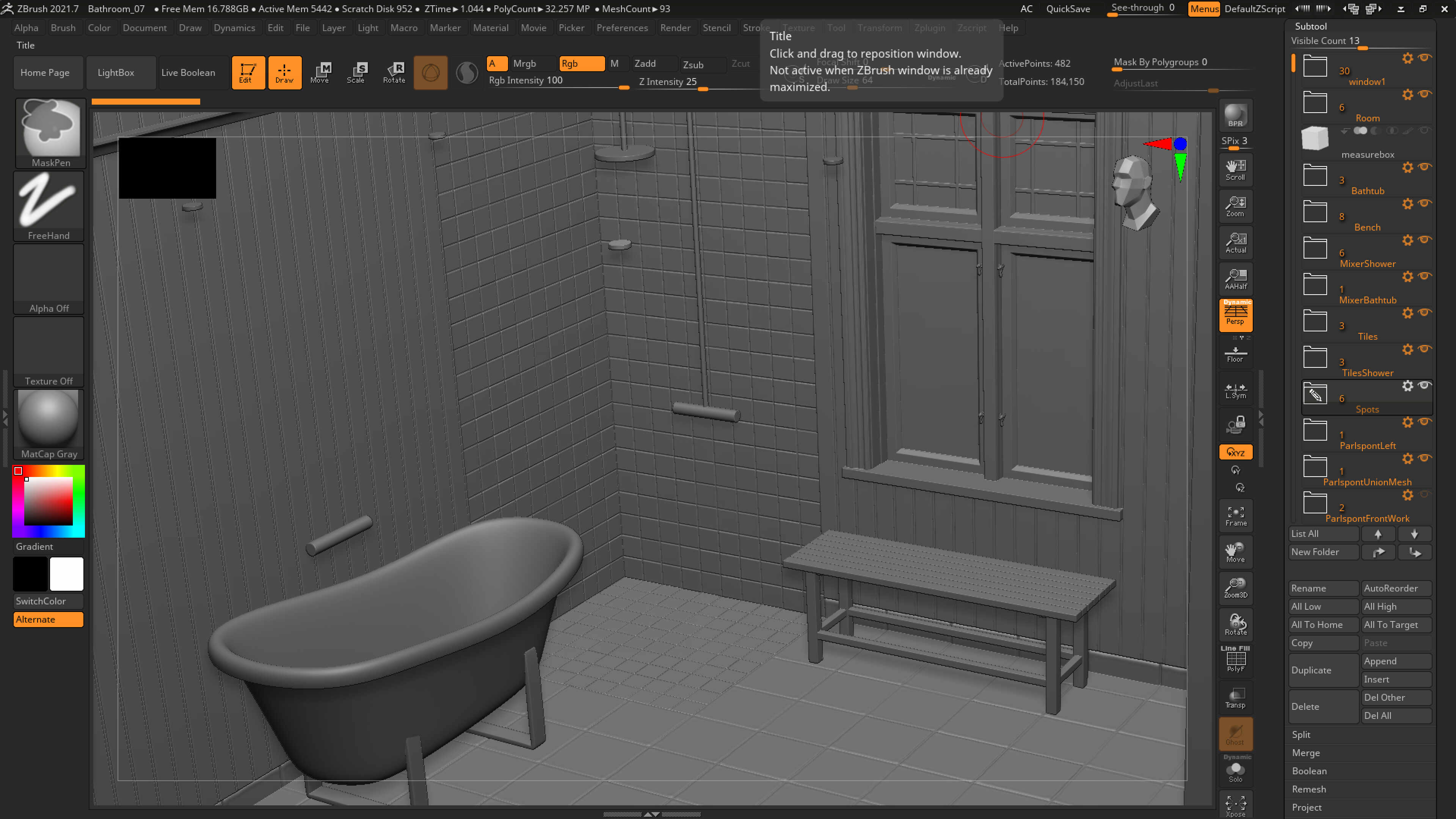1456x819 pixels.
Task: Toggle dynamic Persp perspective button
Action: tap(1236, 315)
